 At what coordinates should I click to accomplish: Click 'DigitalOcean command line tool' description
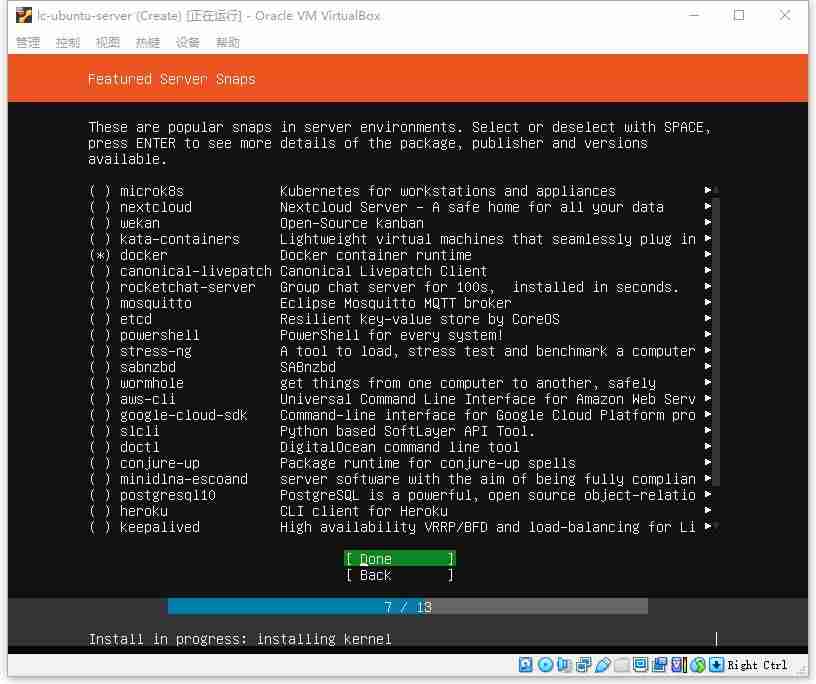pos(400,447)
